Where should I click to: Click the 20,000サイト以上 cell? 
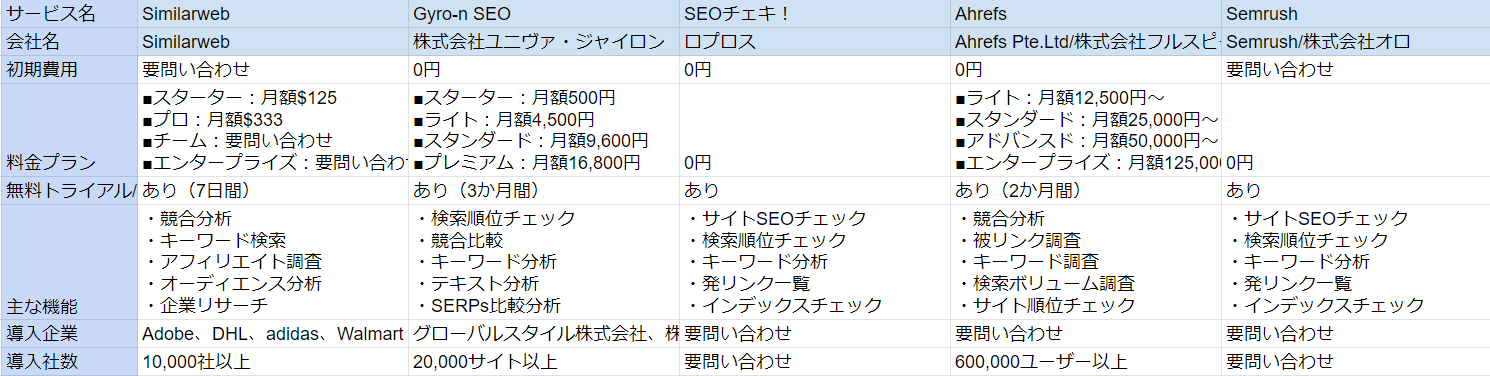[x=545, y=361]
